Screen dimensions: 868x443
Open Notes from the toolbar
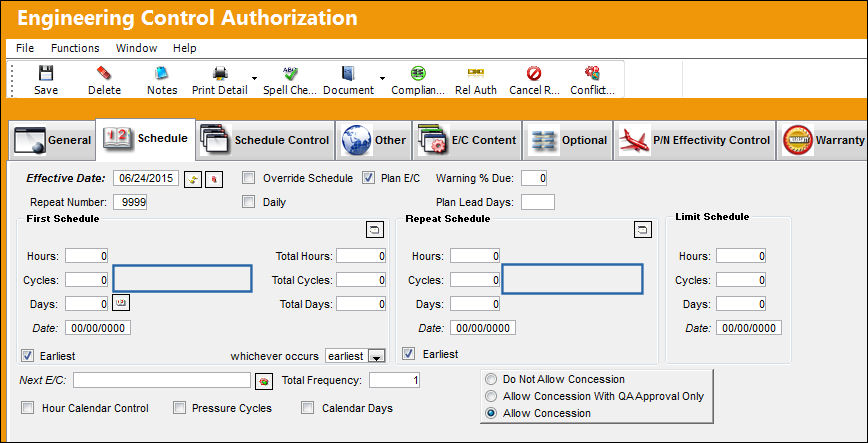(162, 73)
